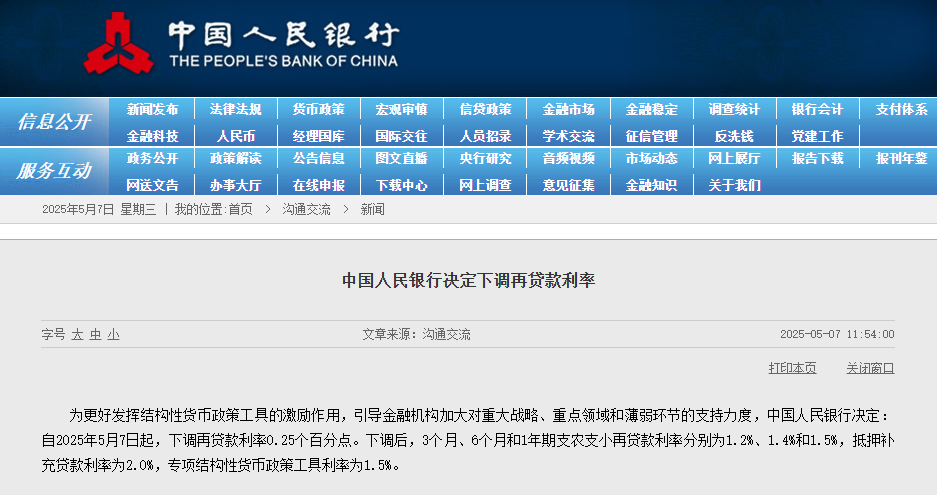The width and height of the screenshot is (937, 495).
Task: Click 打印本页 print link
Action: click(x=792, y=368)
